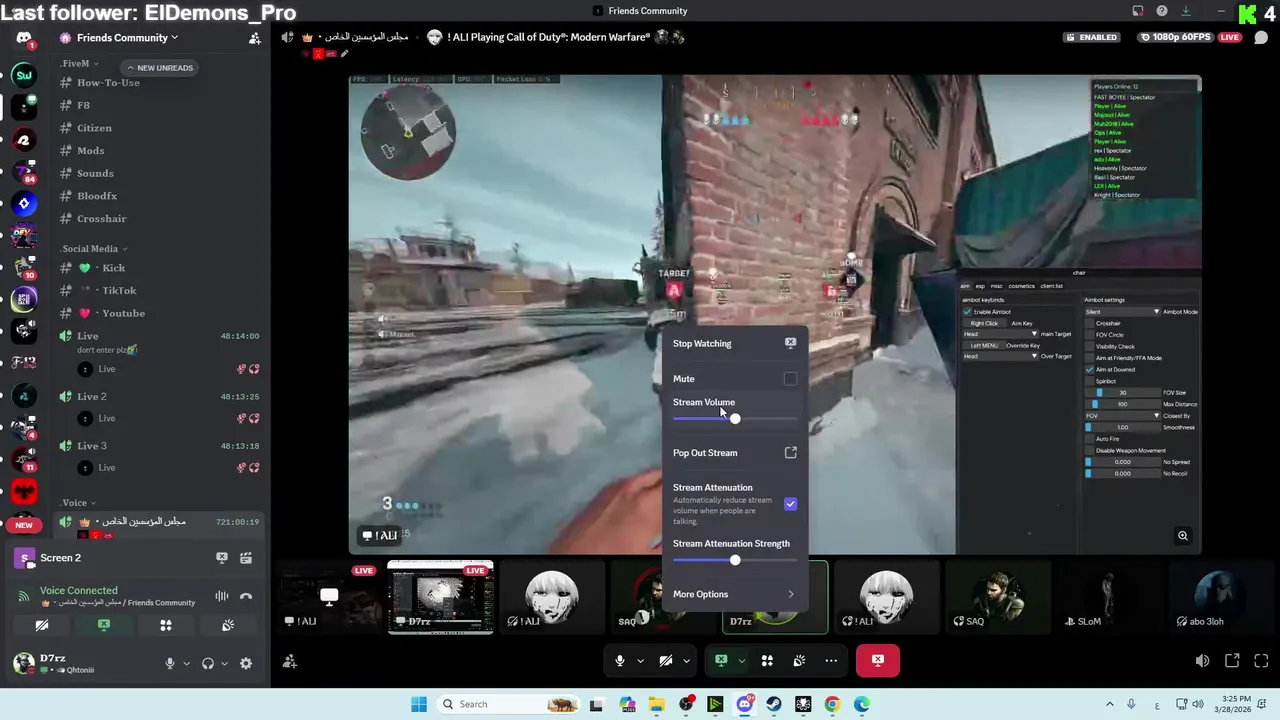The width and height of the screenshot is (1280, 720).
Task: Toggle camera in the voice panel
Action: coord(42,625)
